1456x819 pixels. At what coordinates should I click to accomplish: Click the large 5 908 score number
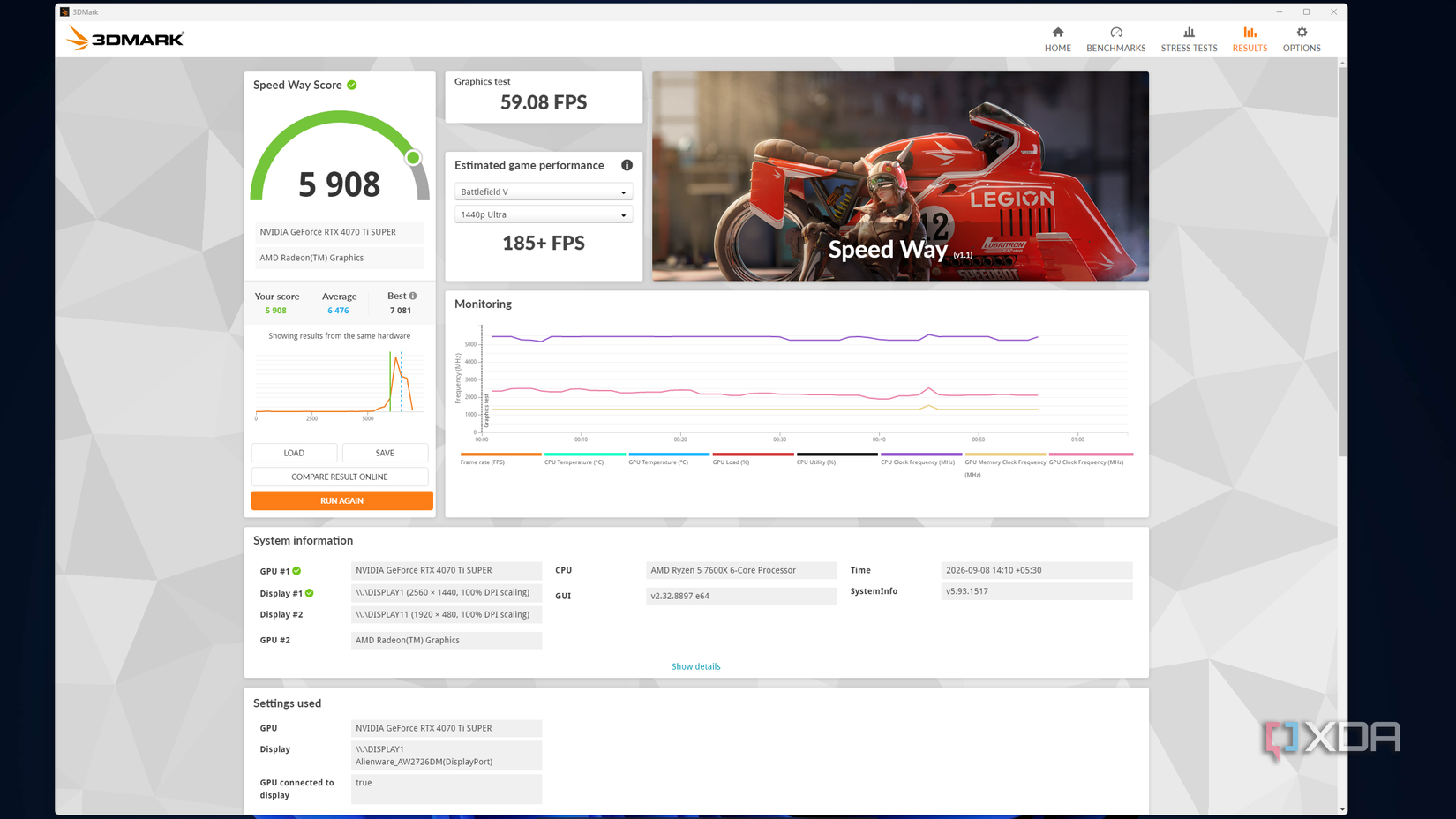click(x=340, y=184)
